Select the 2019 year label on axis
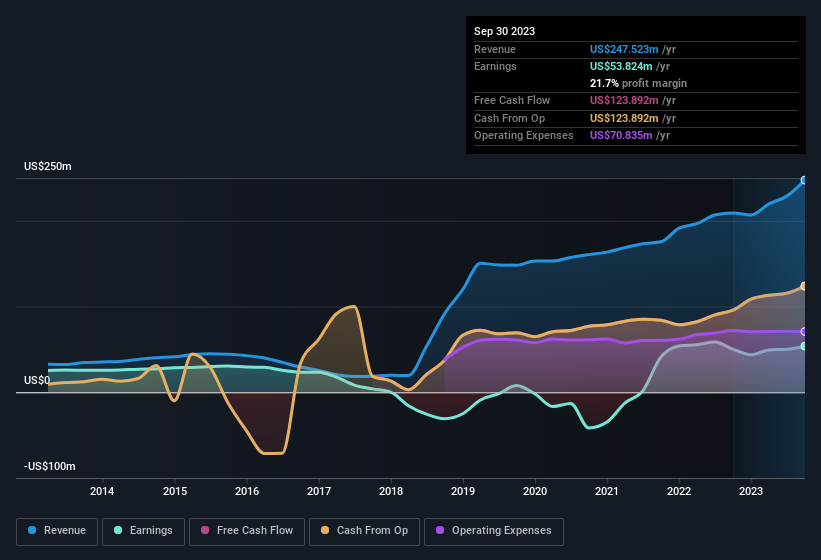 point(463,491)
